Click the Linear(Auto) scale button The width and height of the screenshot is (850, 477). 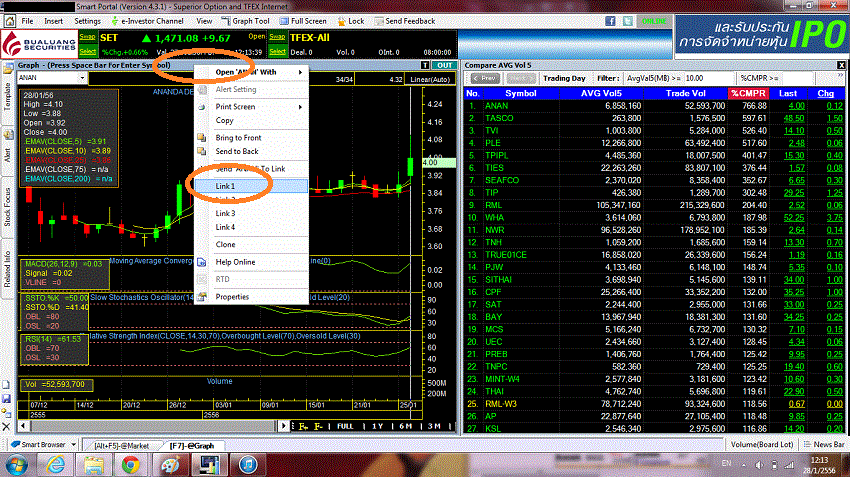pyautogui.click(x=430, y=79)
